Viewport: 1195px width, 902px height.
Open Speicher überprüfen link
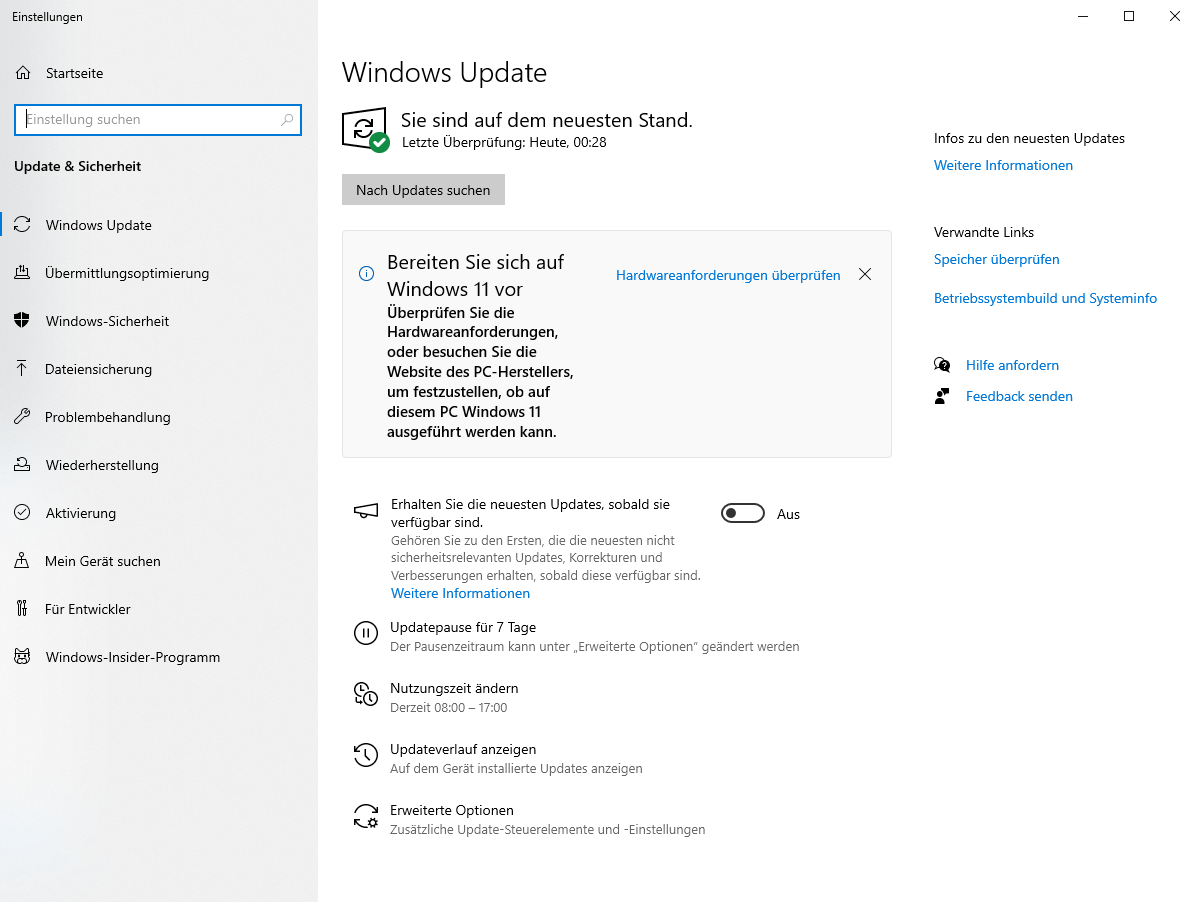point(996,259)
